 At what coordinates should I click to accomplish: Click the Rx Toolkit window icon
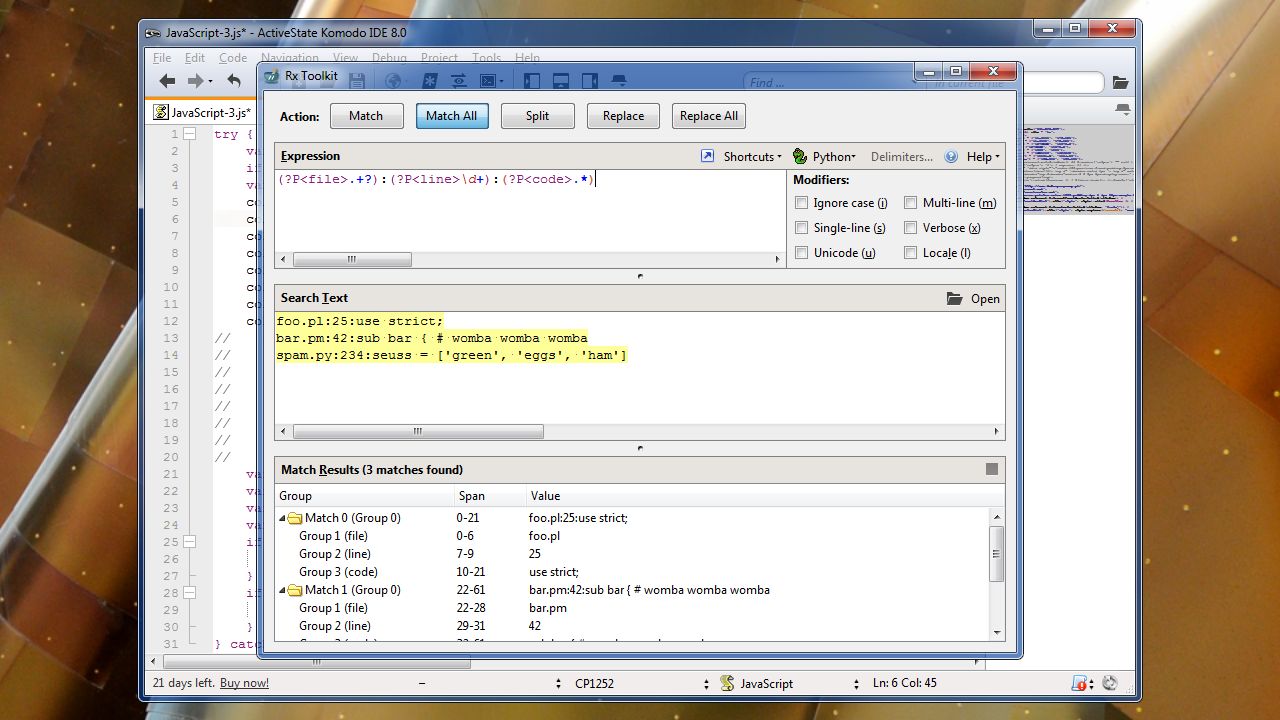(x=272, y=75)
